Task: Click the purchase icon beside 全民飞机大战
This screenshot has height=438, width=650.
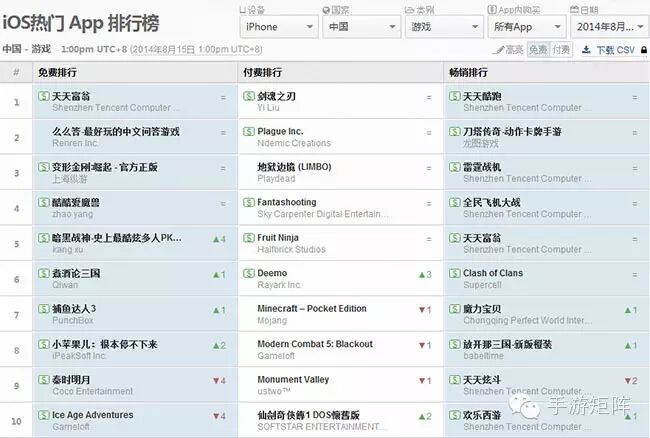Action: click(455, 202)
